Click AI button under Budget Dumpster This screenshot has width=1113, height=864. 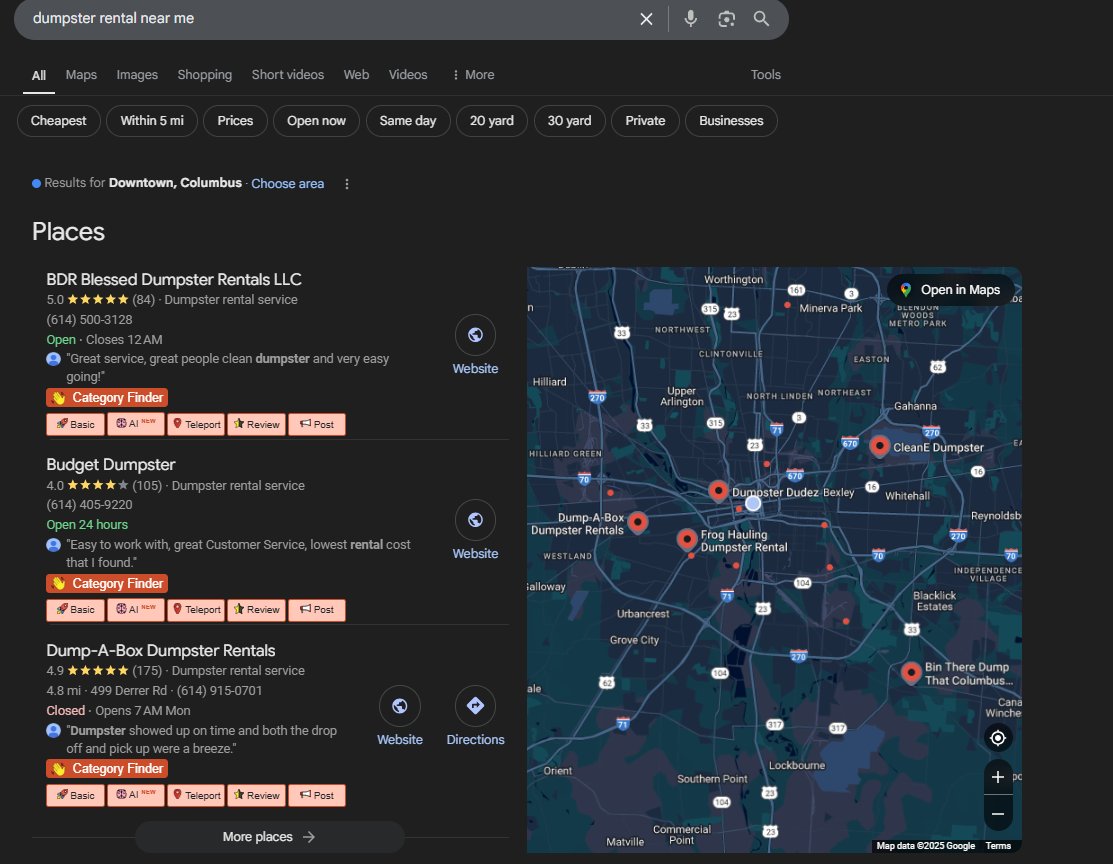click(x=136, y=610)
